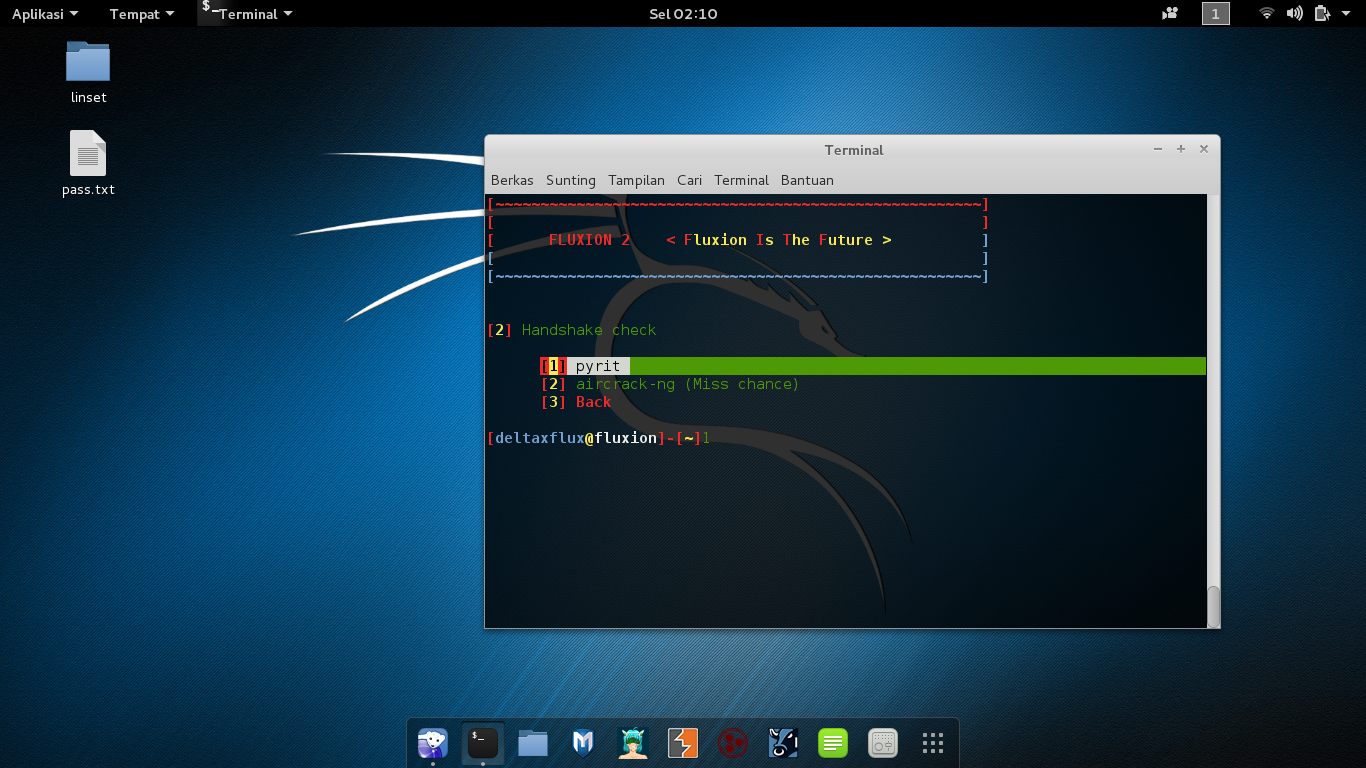
Task: Open the Terminal menu in the menubar
Action: point(741,180)
